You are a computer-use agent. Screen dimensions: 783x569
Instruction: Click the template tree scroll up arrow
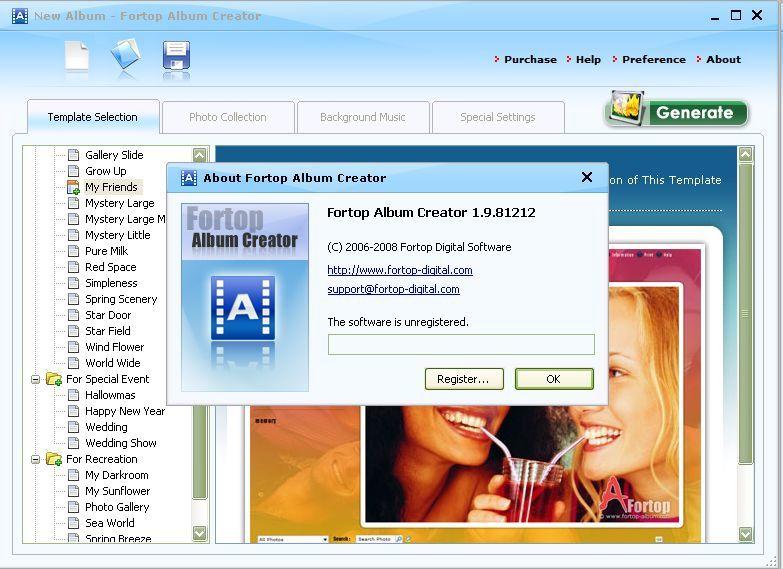200,155
